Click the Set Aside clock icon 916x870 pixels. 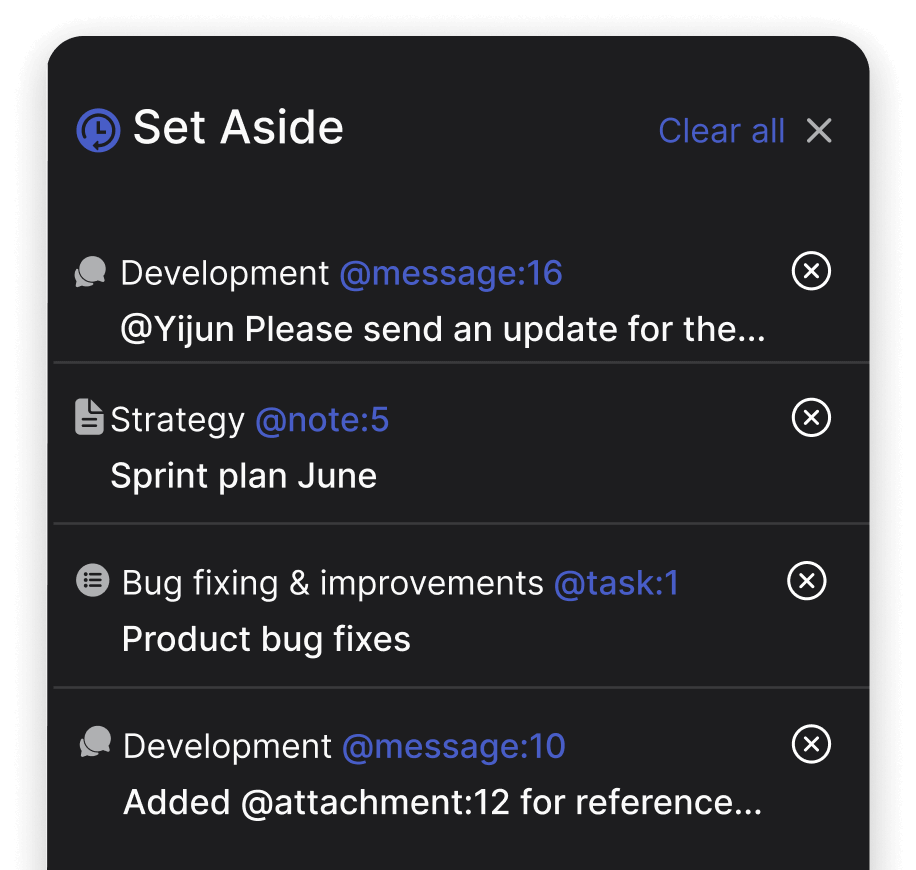(x=98, y=131)
